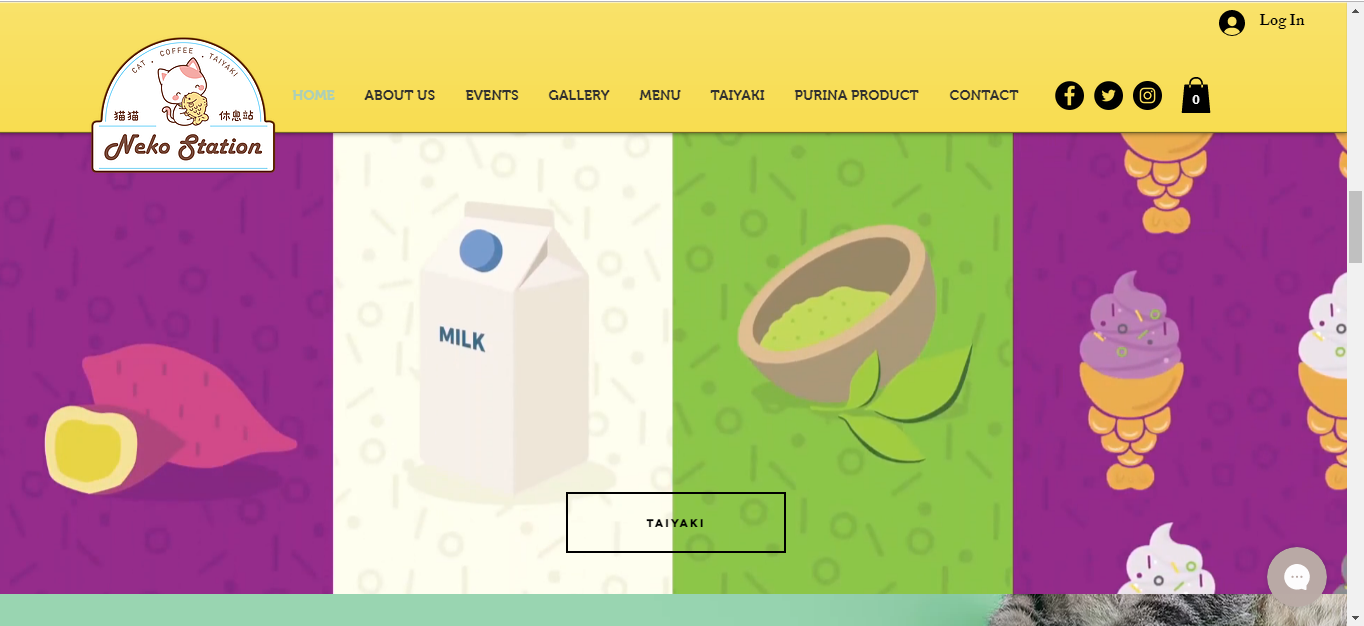Viewport: 1364px width, 626px height.
Task: Go to the HOME menu item
Action: click(x=314, y=95)
